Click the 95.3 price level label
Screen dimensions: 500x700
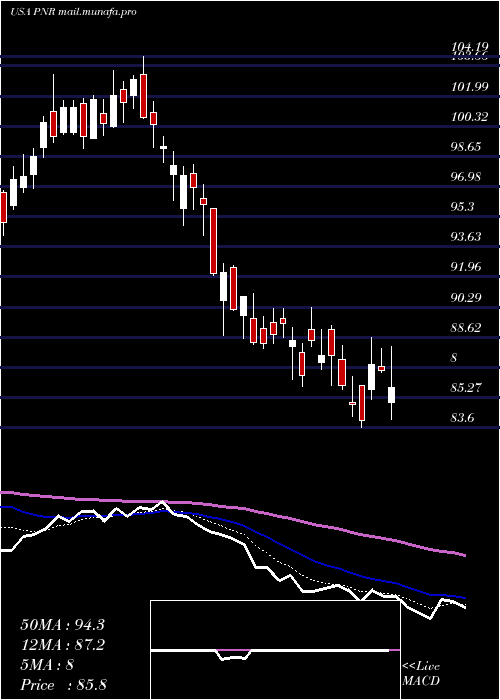[x=462, y=207]
